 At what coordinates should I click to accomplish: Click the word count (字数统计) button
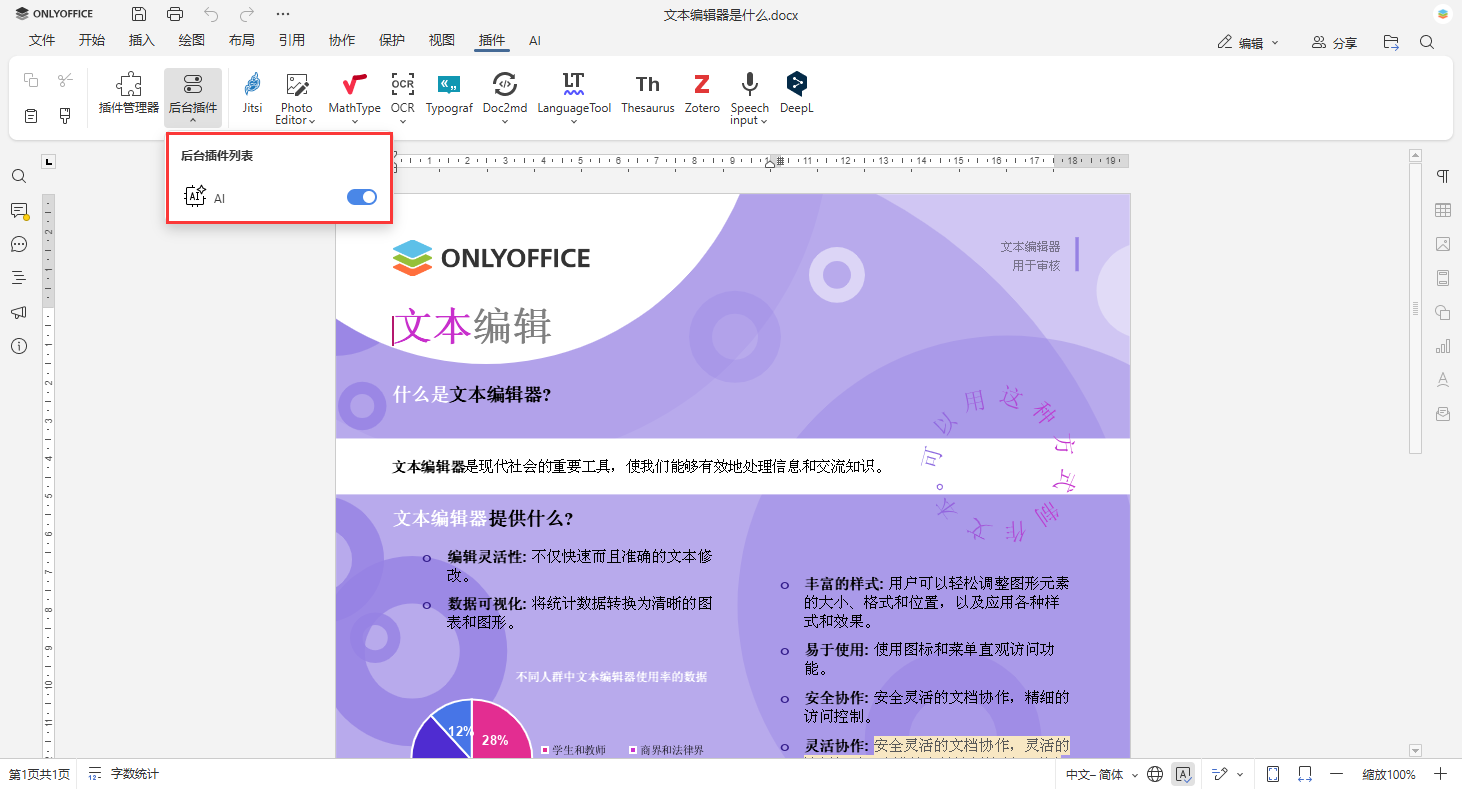tap(123, 774)
